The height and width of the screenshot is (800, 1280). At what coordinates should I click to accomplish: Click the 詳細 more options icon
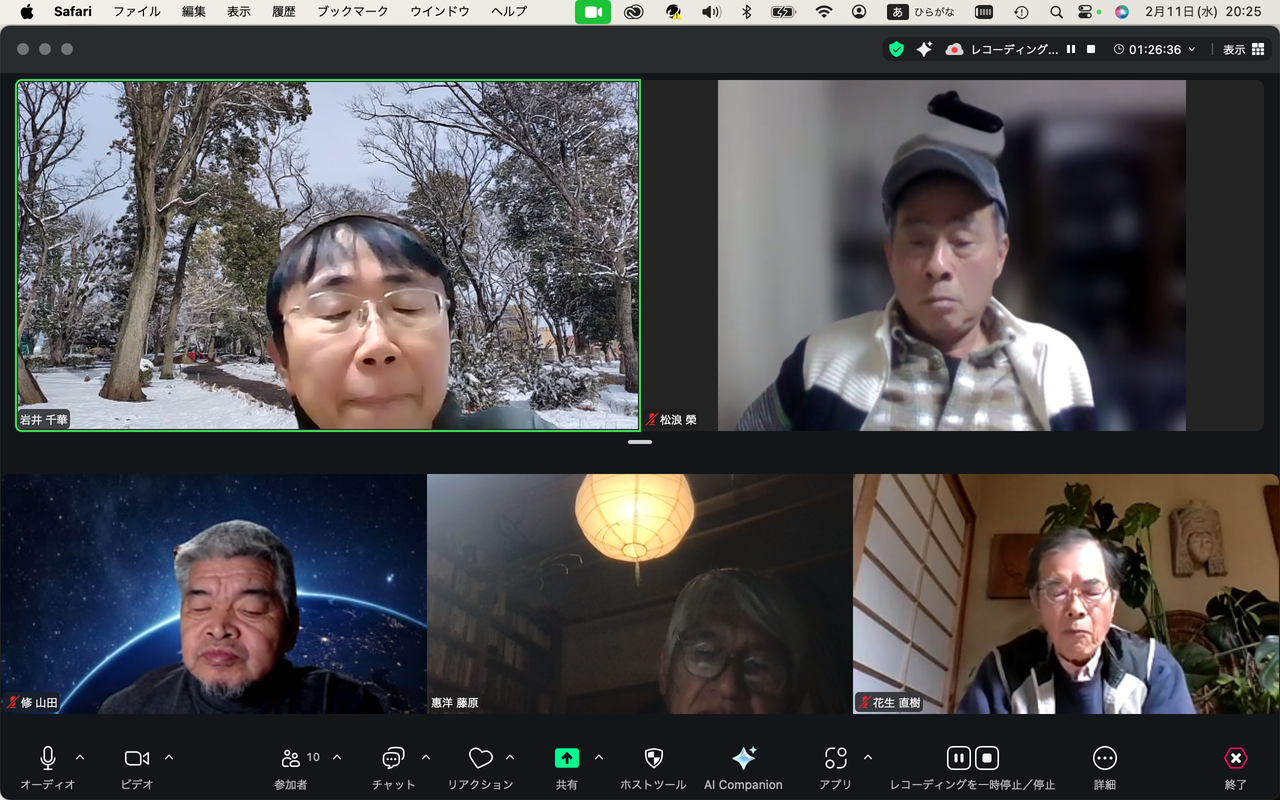coord(1105,758)
